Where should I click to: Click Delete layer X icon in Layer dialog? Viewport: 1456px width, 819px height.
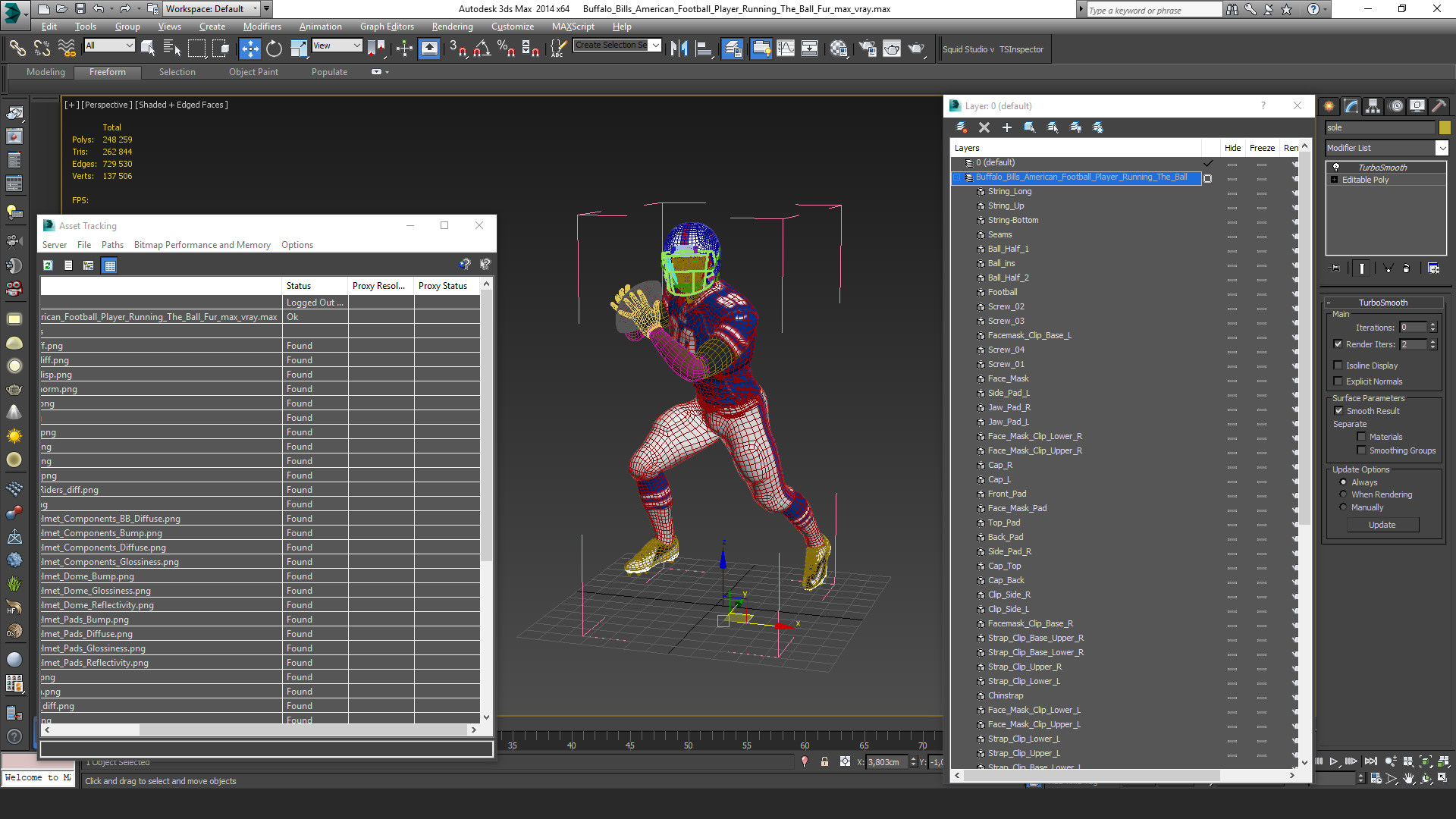tap(984, 127)
